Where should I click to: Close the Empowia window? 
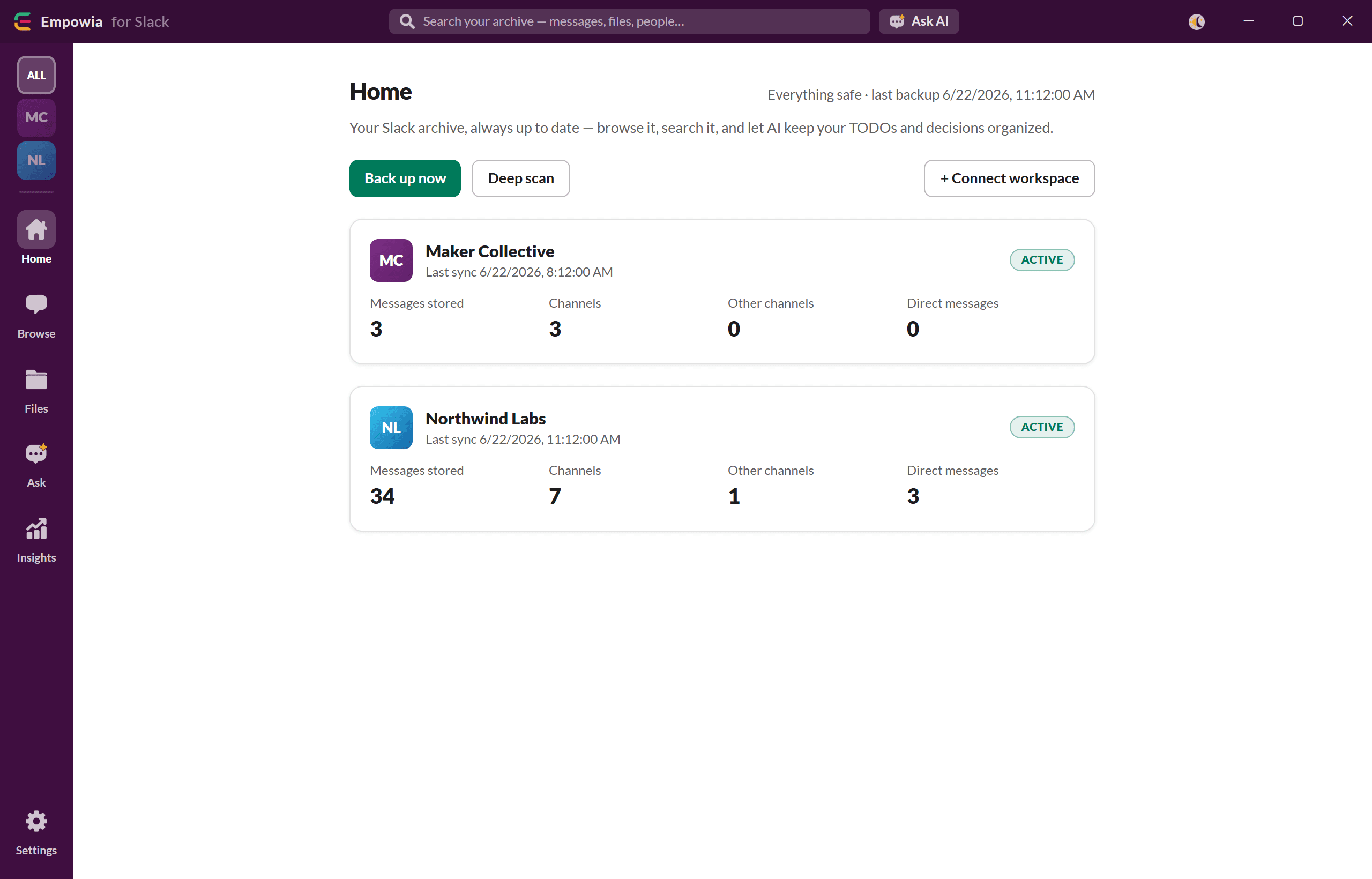1347,21
